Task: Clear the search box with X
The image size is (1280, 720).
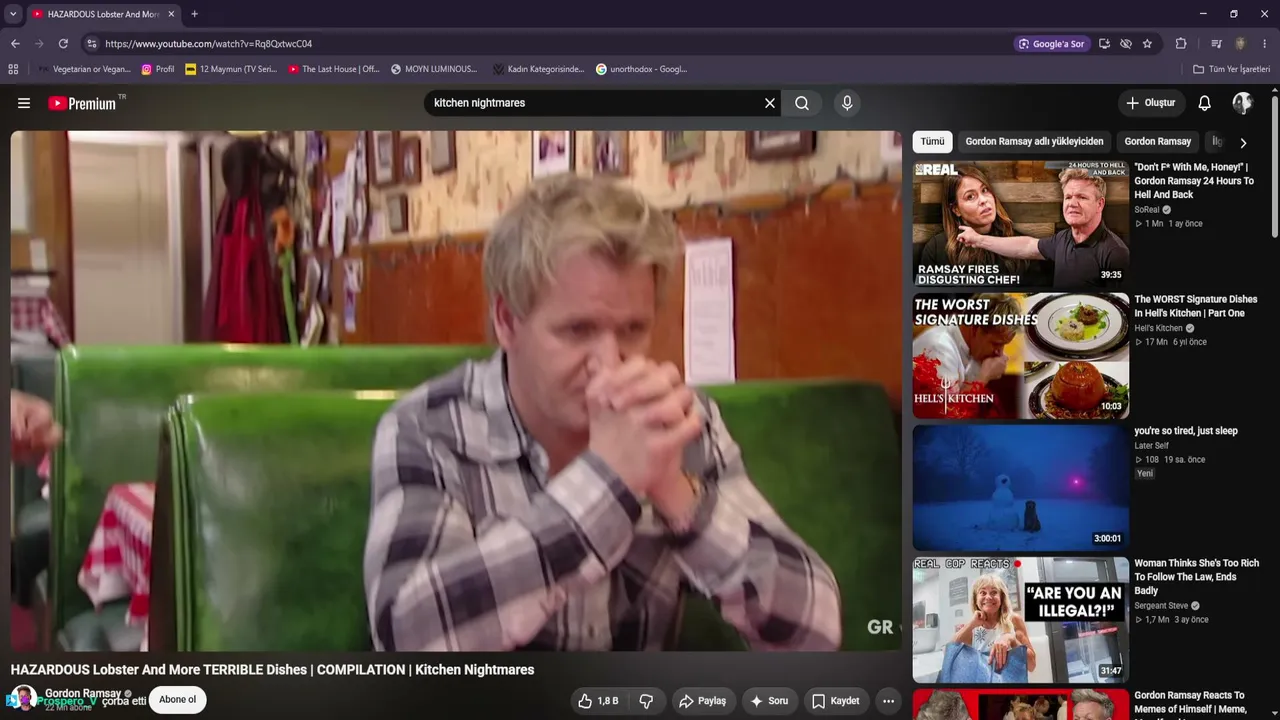Action: pos(770,103)
